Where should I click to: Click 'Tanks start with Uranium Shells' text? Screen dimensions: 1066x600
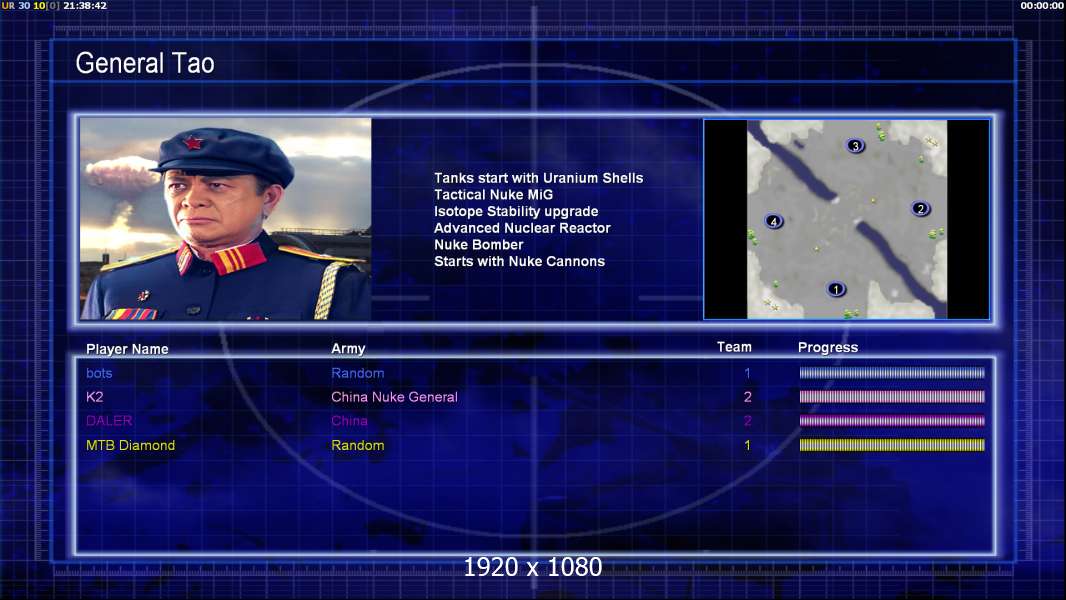pos(538,178)
